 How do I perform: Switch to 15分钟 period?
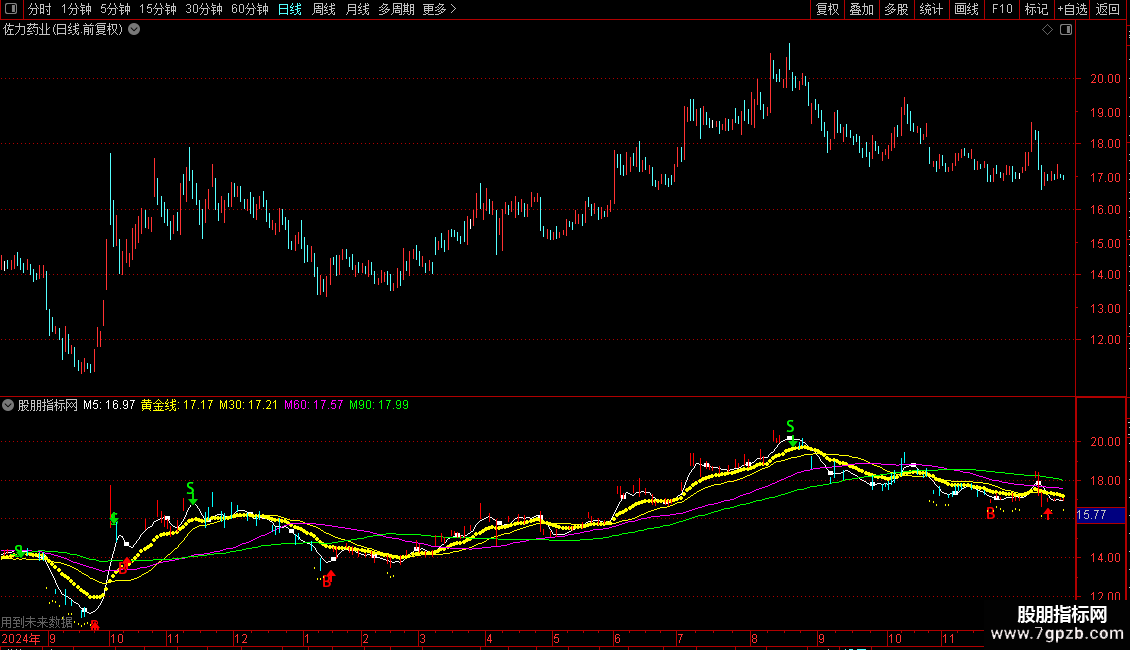(x=158, y=9)
